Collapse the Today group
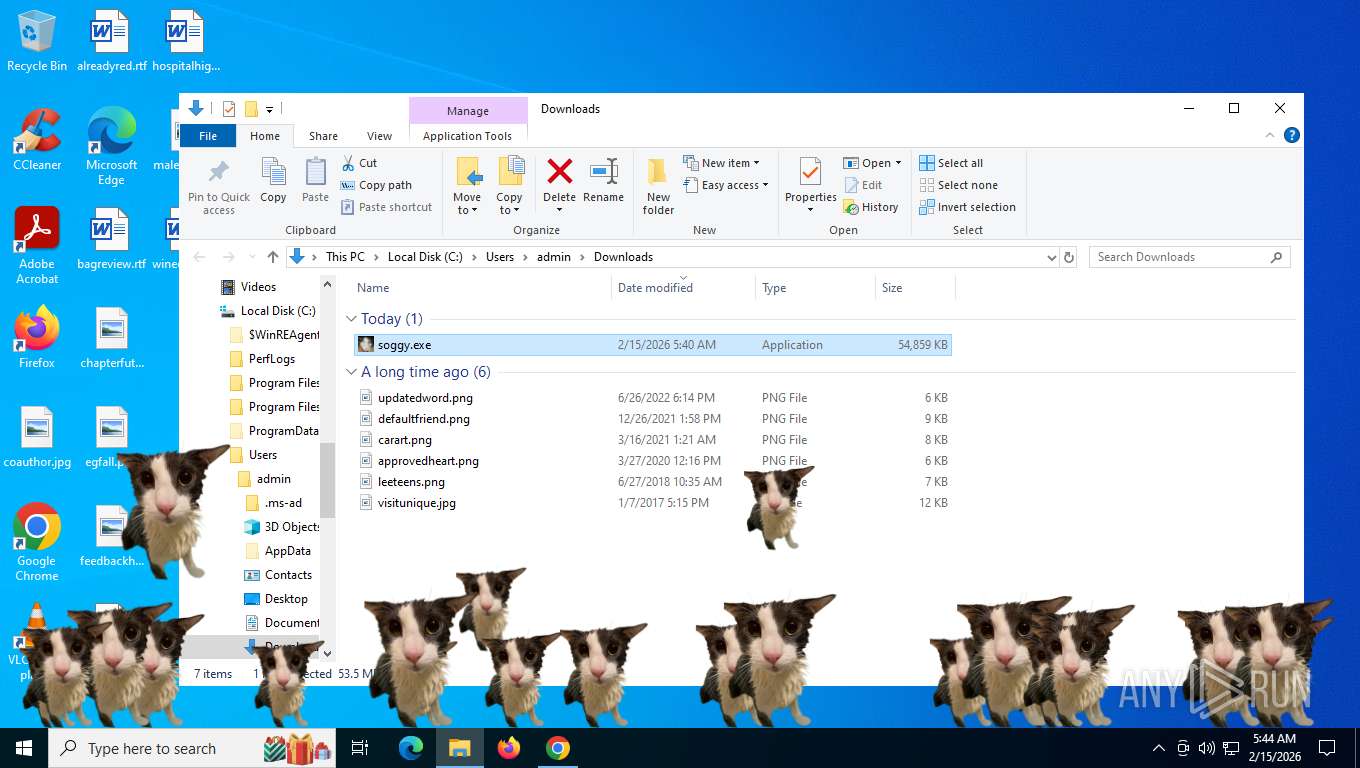 (x=351, y=319)
